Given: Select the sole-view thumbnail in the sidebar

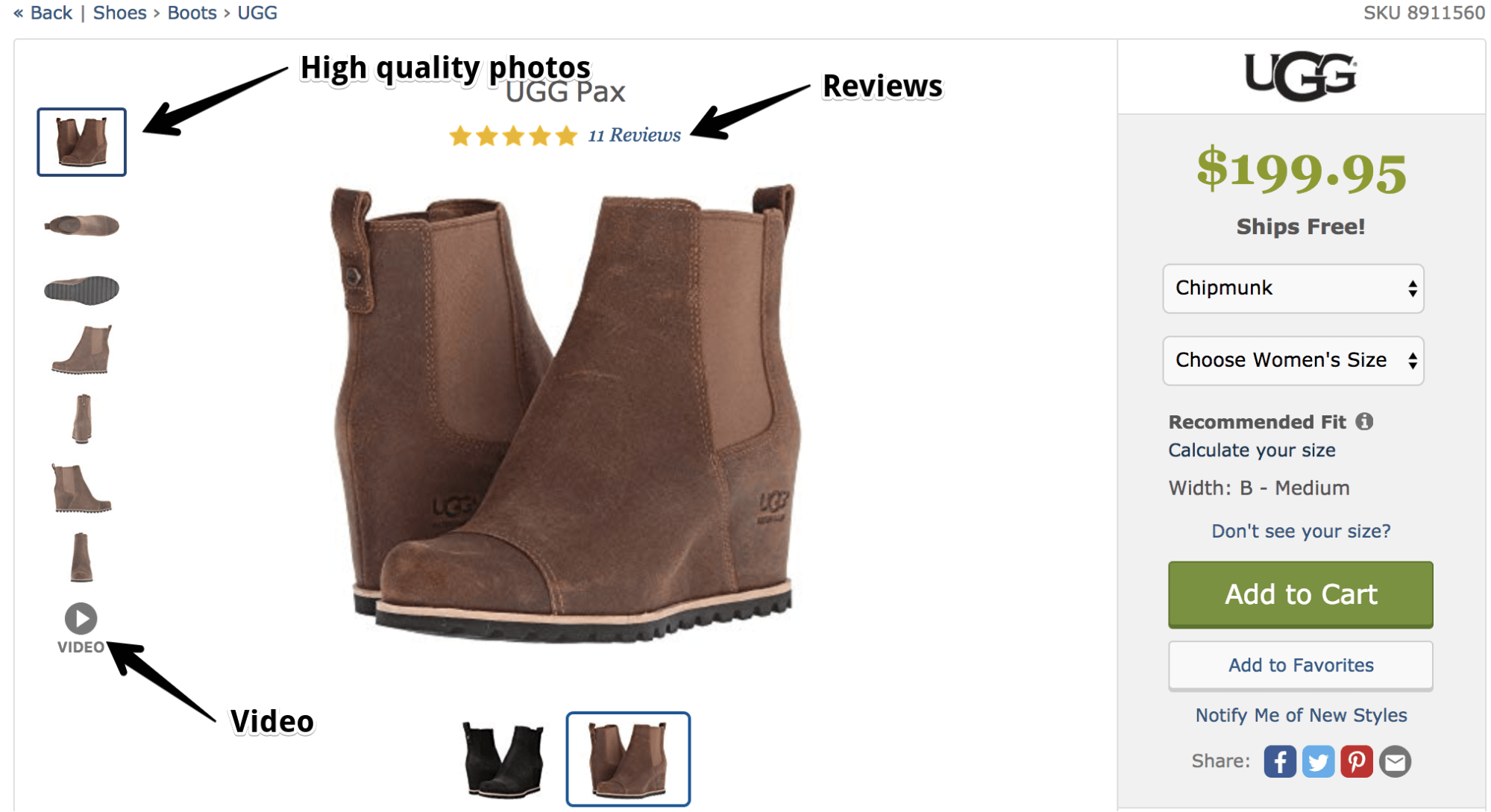Looking at the screenshot, I should pos(81,289).
